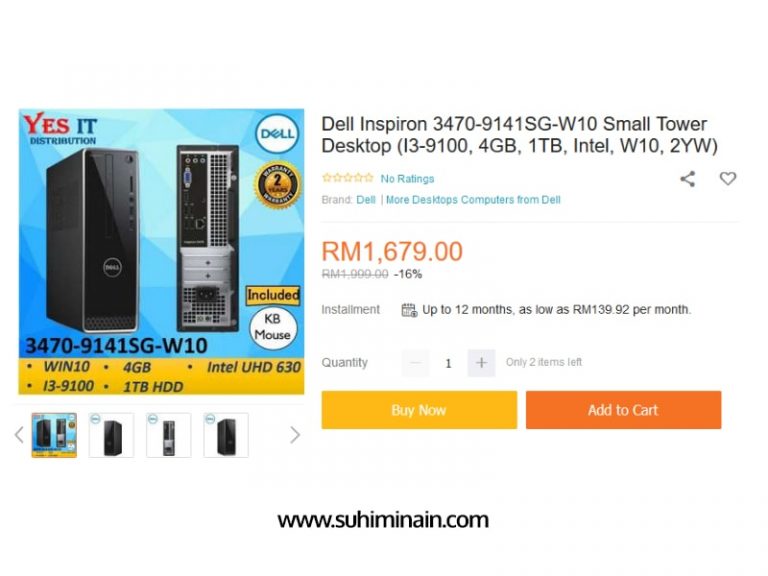This screenshot has width=768, height=576.
Task: Click the quantity input field
Action: 448,363
